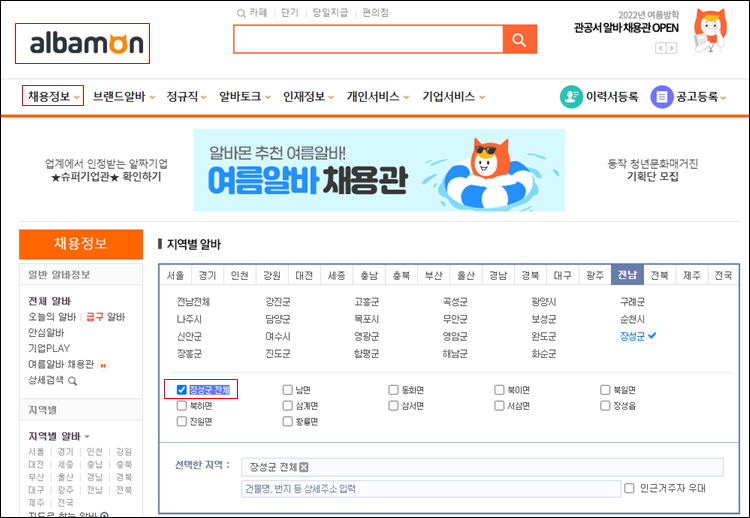Viewport: 750px width, 518px height.
Task: Open 여름알바 채용관 sidebar link
Action: 61,364
